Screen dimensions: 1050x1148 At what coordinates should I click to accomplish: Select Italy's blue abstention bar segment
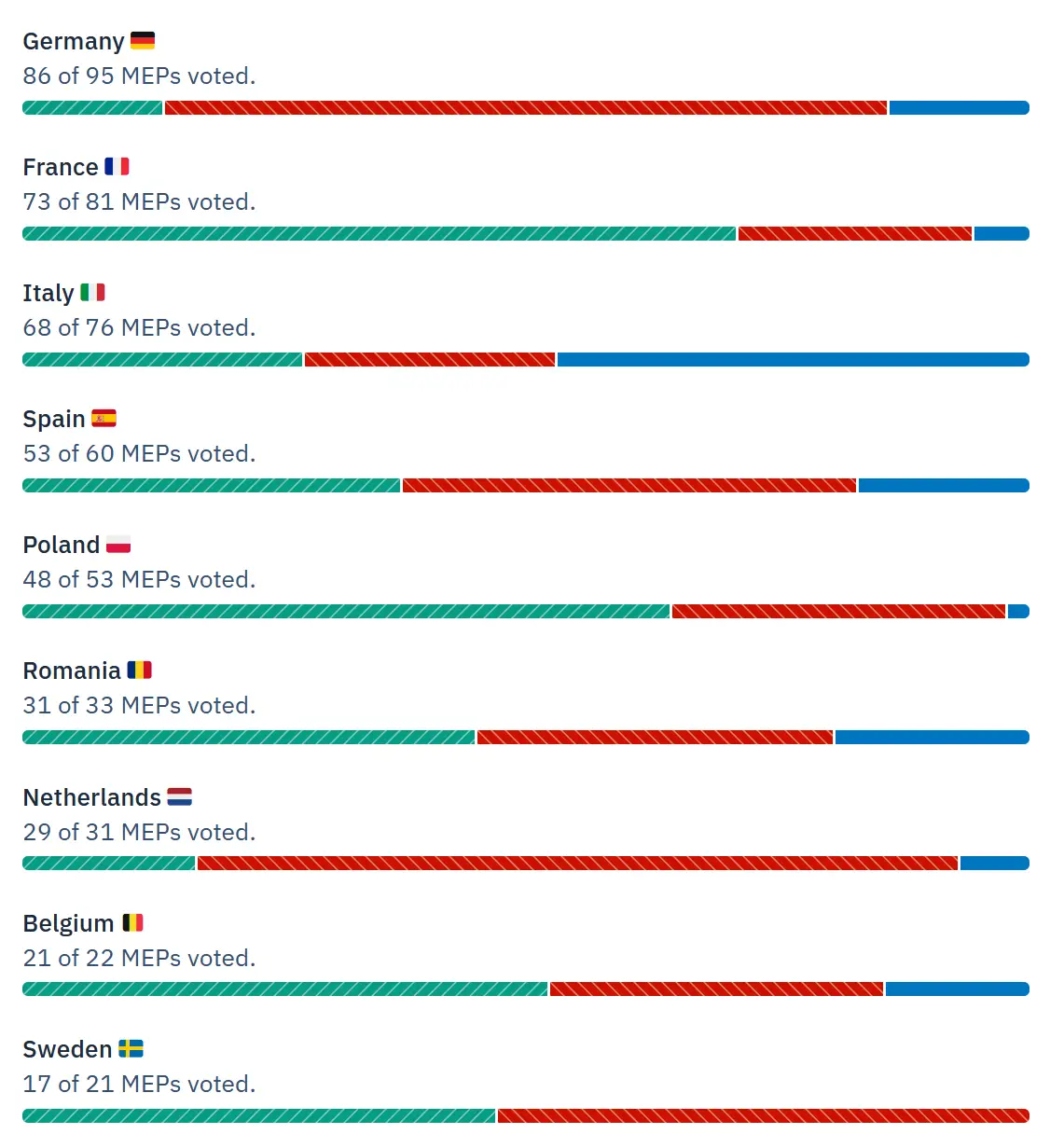click(793, 360)
